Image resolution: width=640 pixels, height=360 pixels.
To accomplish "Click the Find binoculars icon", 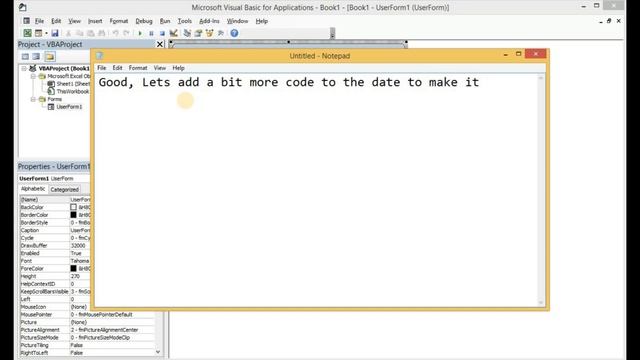I will [x=102, y=33].
